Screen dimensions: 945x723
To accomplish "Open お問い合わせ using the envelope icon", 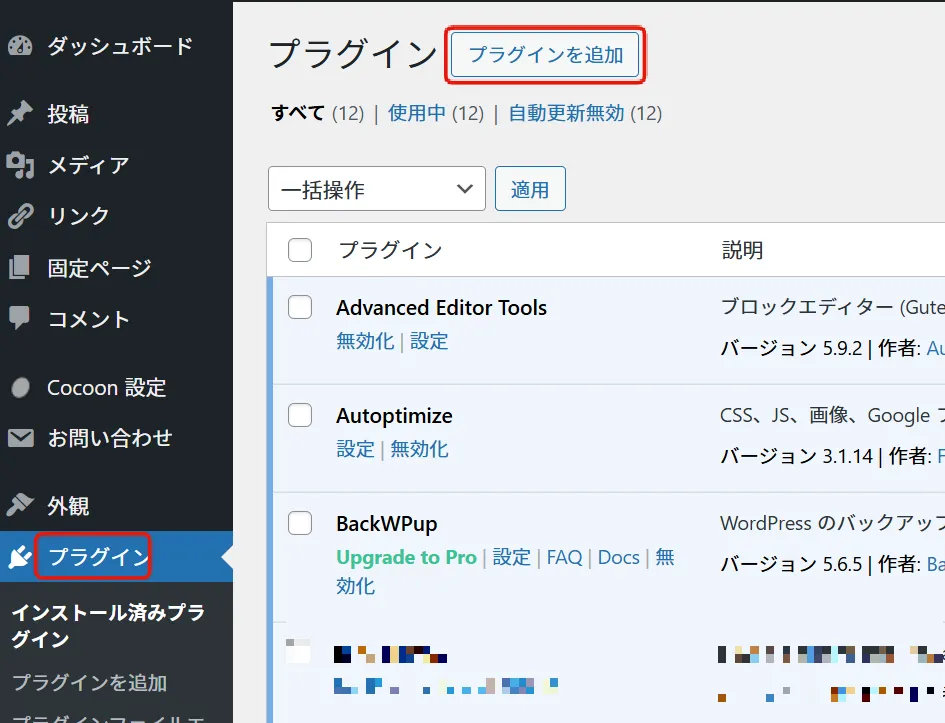I will click(22, 439).
